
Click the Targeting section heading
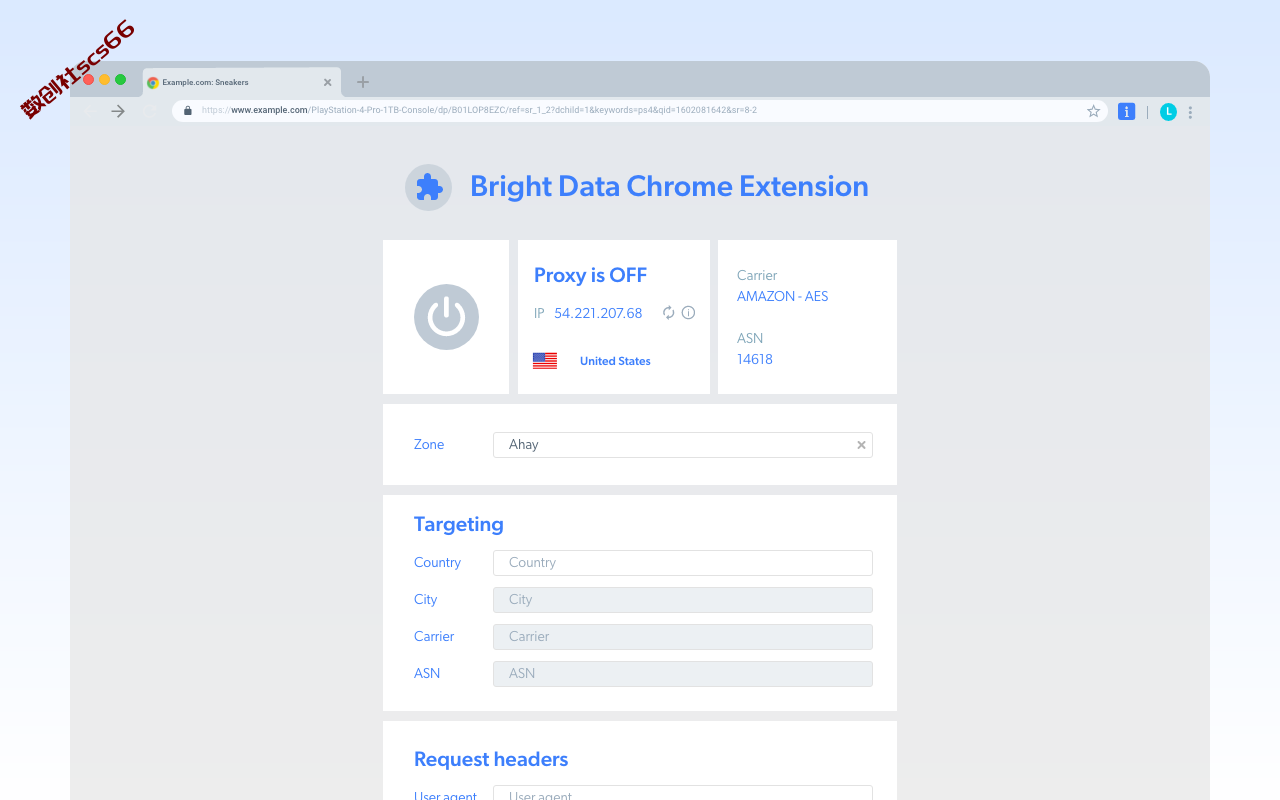(459, 524)
